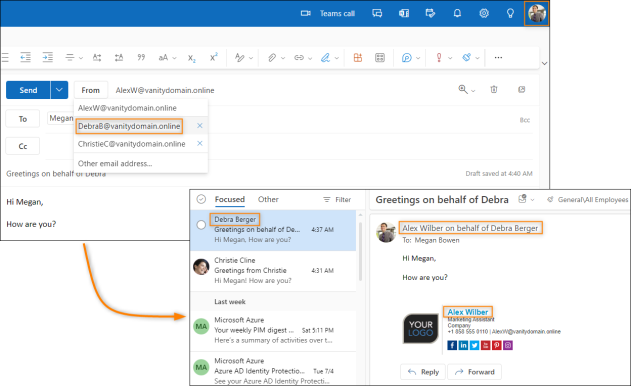This screenshot has width=631, height=386.
Task: Open the LinkedIn icon in signature
Action: click(463, 345)
